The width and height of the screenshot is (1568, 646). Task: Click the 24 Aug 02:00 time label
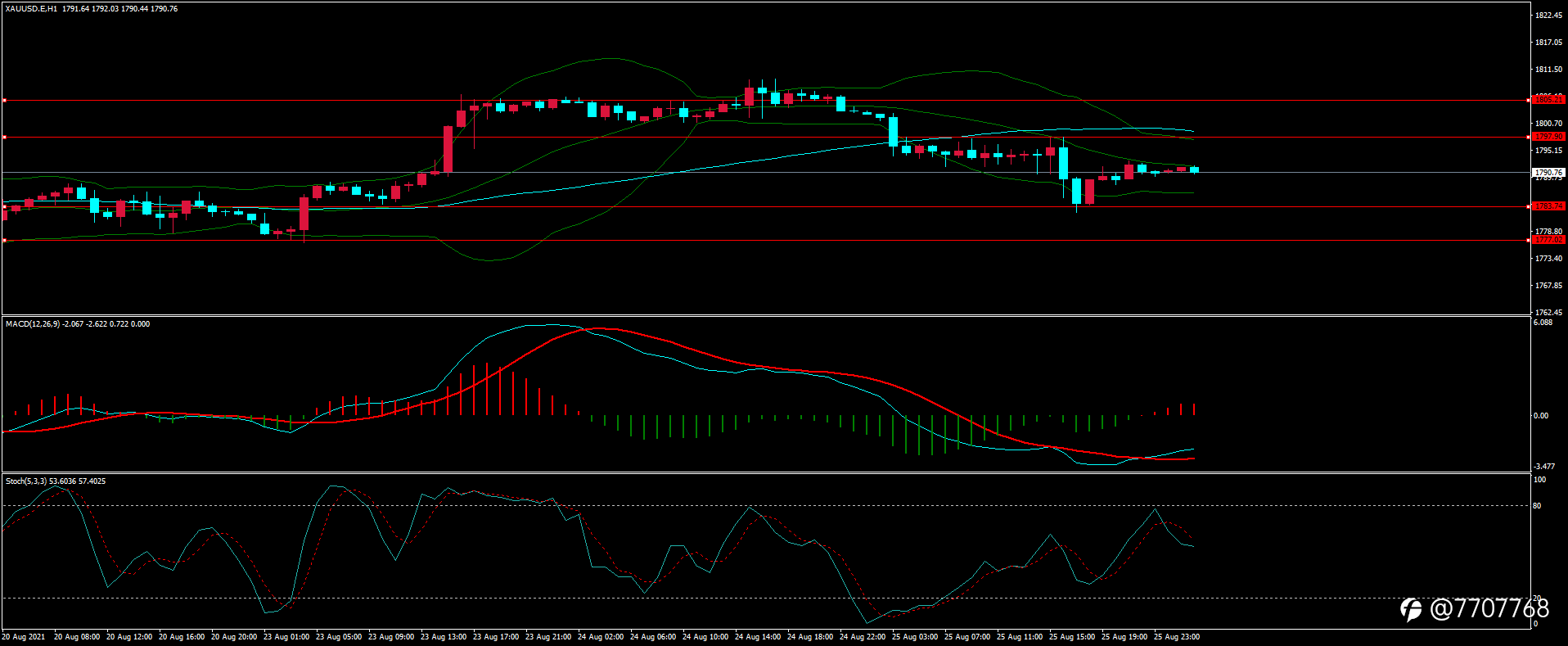[601, 637]
